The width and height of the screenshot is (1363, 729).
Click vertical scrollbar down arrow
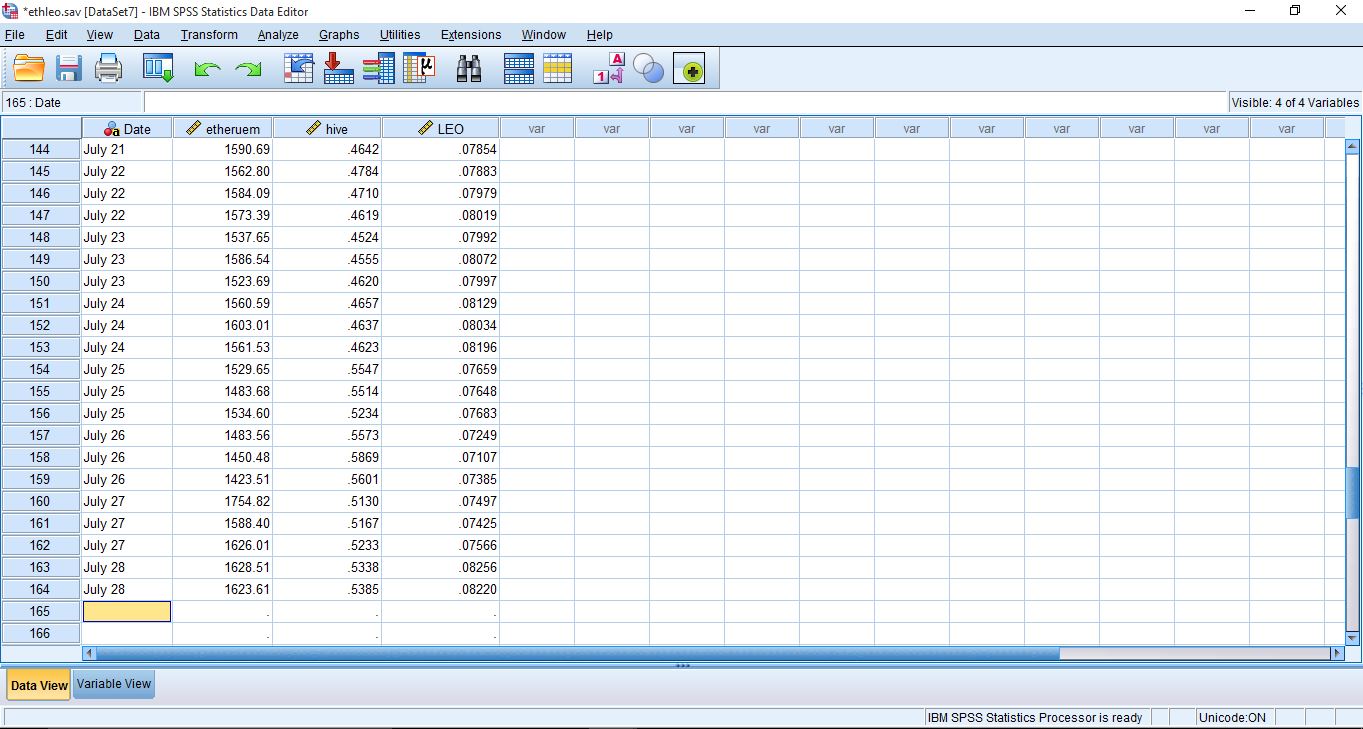(1353, 637)
